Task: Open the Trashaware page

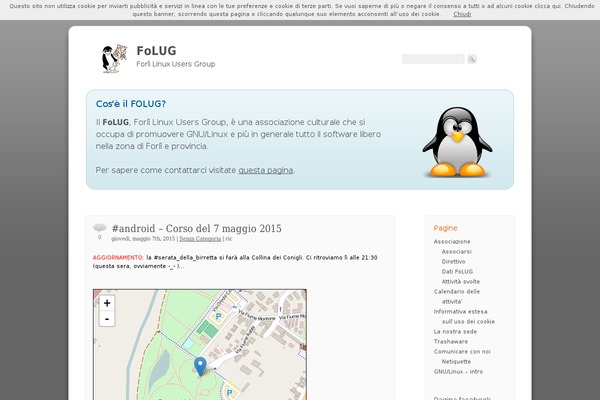Action: [450, 341]
